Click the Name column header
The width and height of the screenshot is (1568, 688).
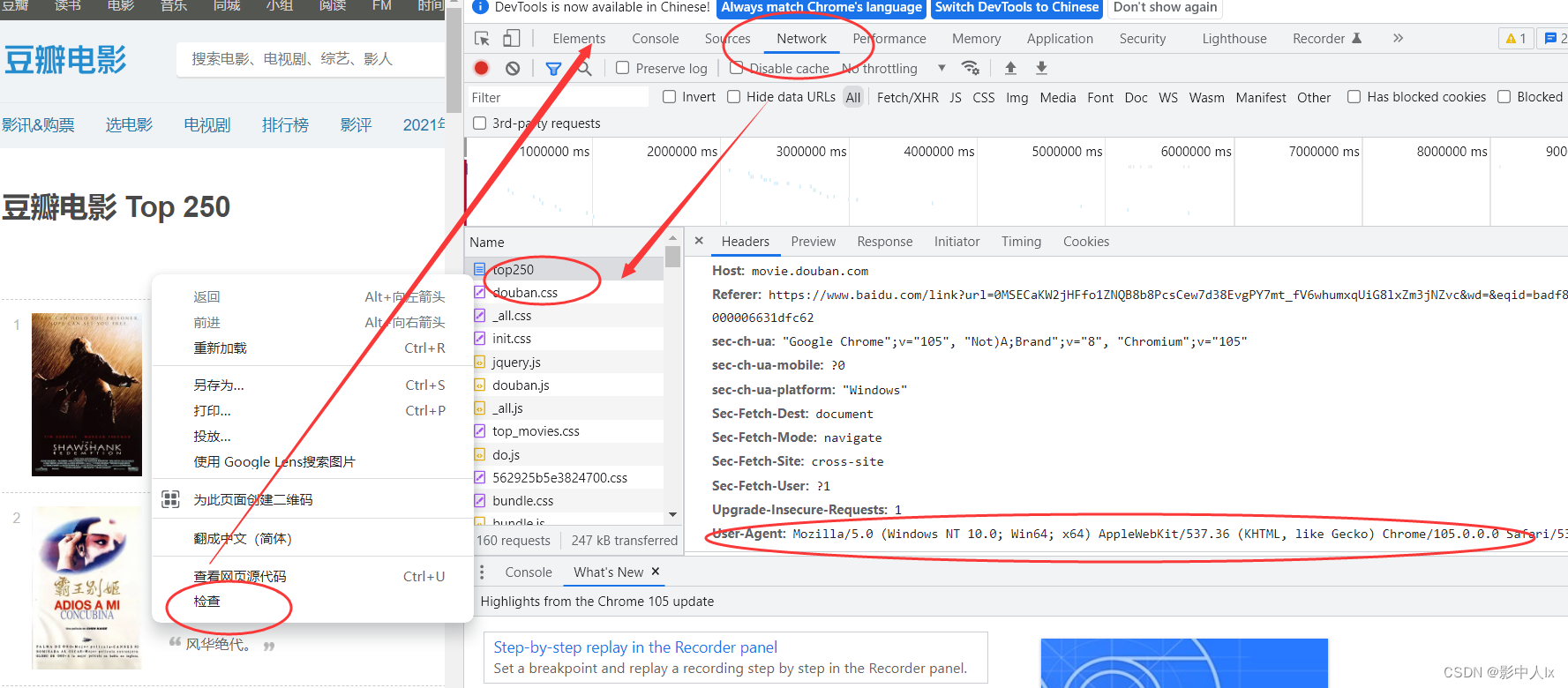[x=487, y=243]
